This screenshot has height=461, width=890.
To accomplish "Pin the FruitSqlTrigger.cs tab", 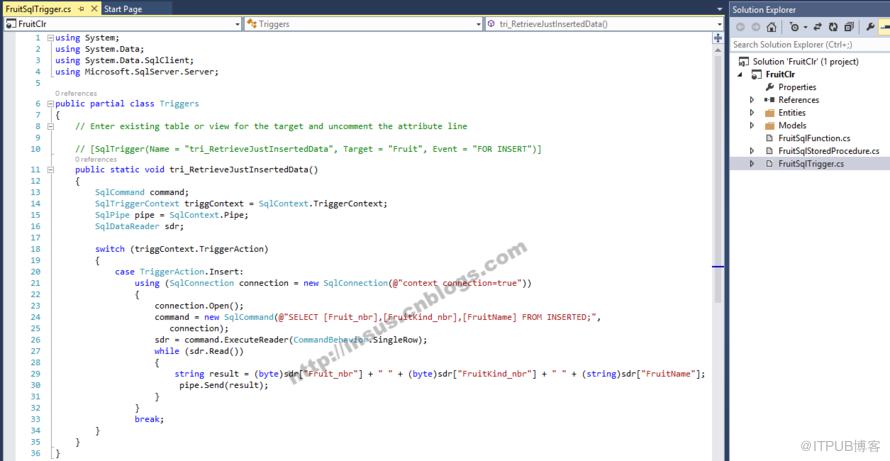I will point(82,9).
